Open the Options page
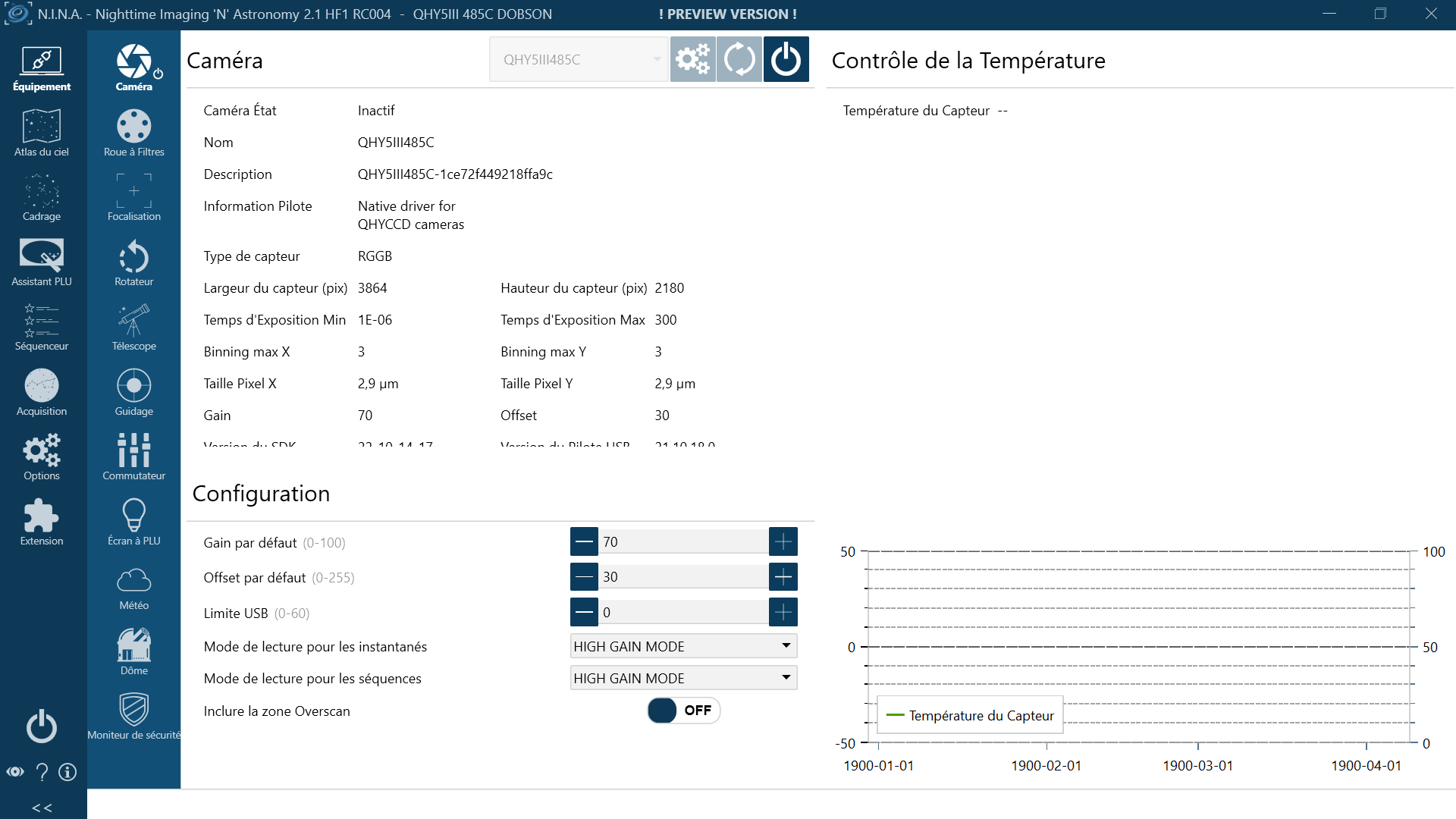The width and height of the screenshot is (1456, 819). pos(42,457)
